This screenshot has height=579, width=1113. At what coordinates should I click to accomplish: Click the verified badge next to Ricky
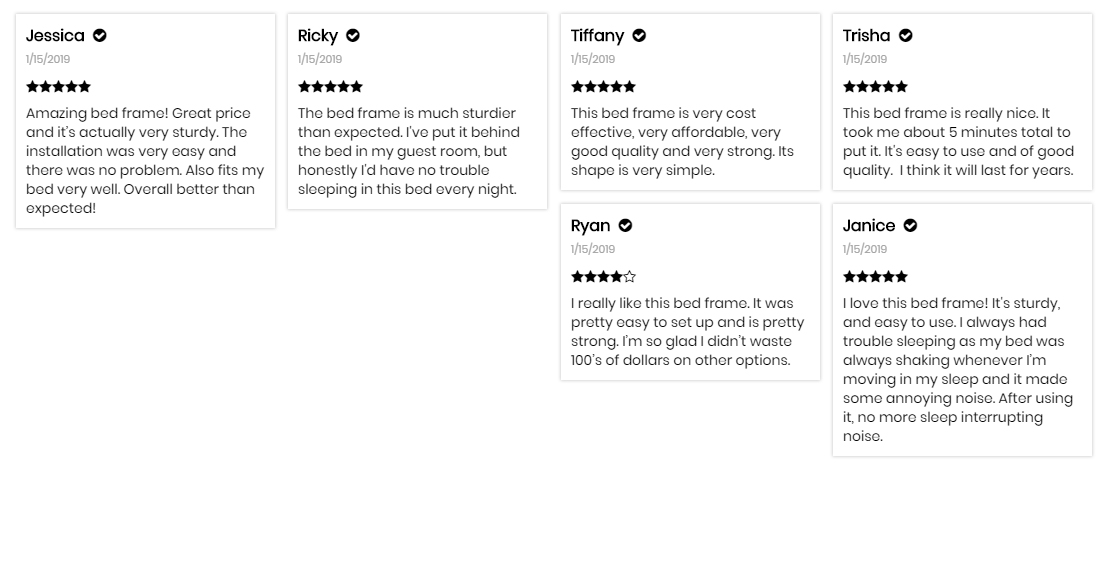tap(353, 36)
